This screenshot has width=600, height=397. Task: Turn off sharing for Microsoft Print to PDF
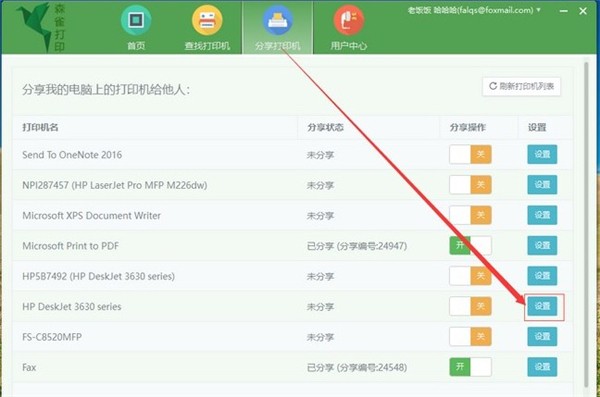click(470, 245)
